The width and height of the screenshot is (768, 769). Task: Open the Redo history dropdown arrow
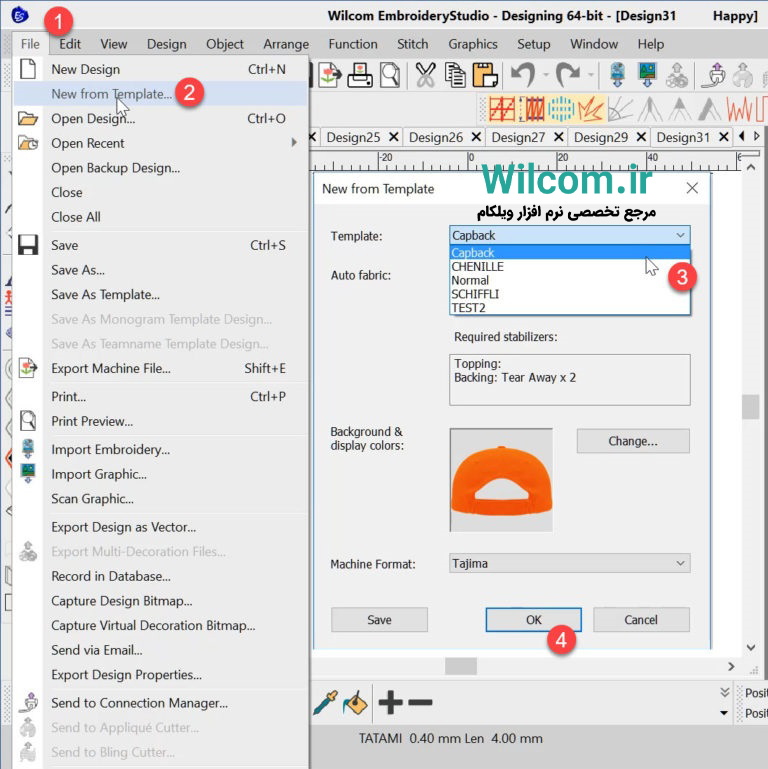(x=591, y=75)
